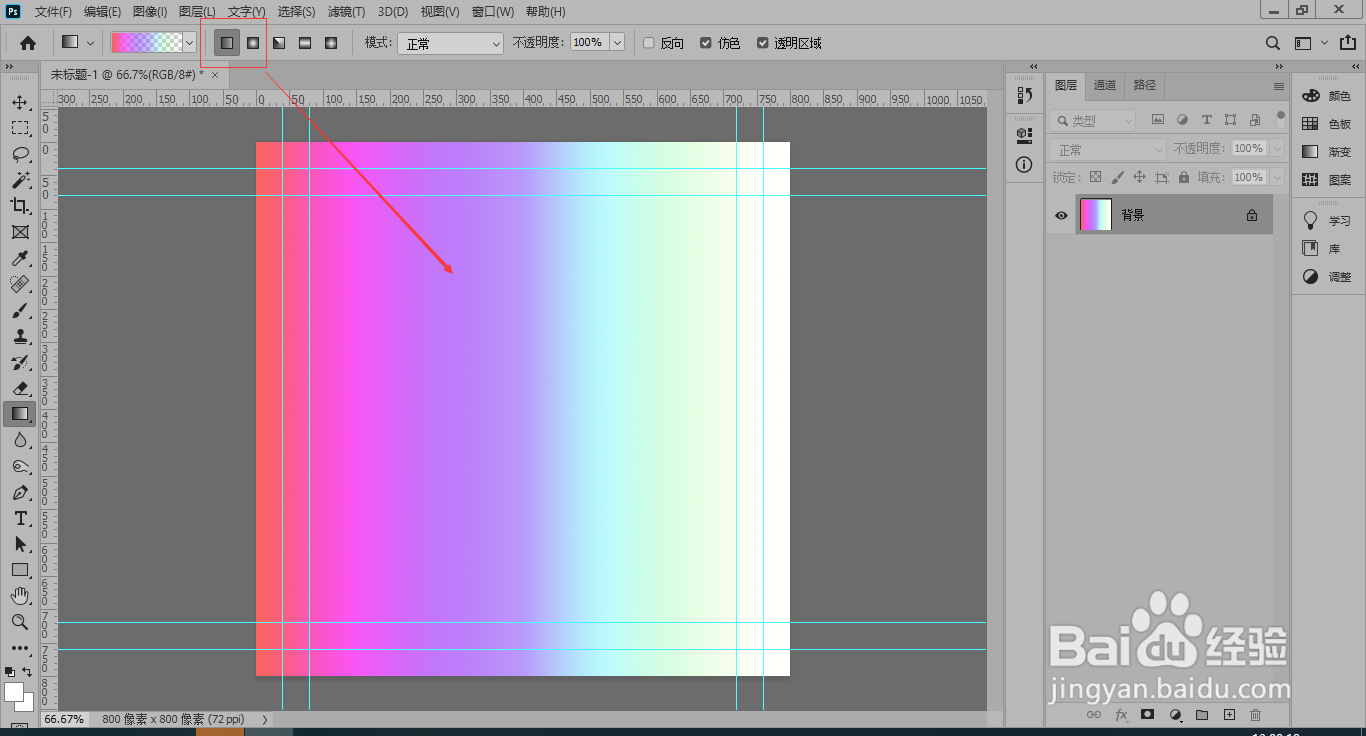This screenshot has width=1366, height=736.
Task: Add layer mask at panel bottom
Action: point(1148,715)
